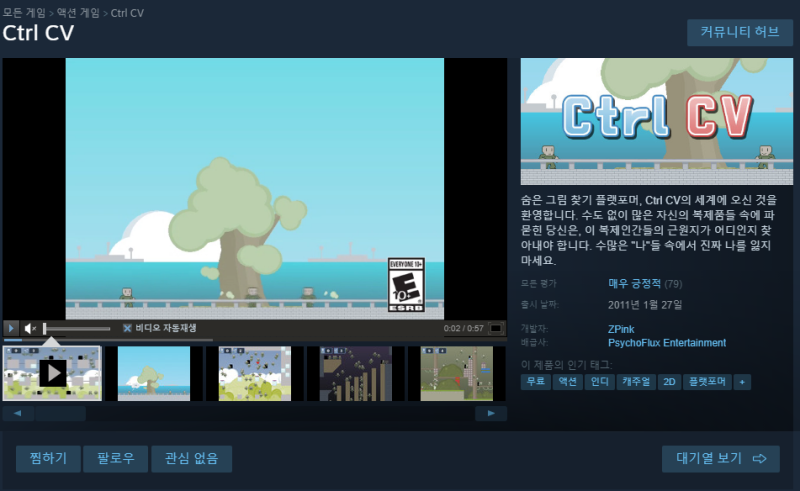Play the video with the play button
800x491 pixels.
coord(11,328)
